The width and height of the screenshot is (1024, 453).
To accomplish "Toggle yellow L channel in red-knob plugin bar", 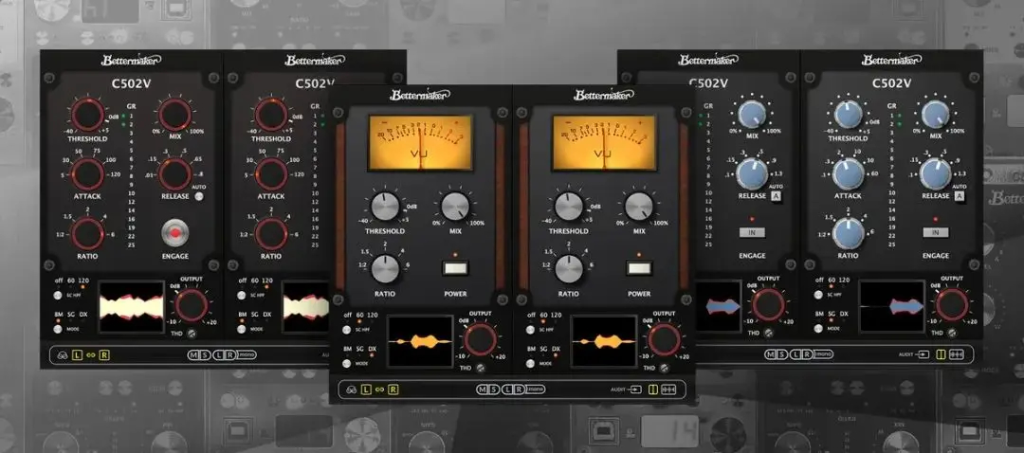I will pyautogui.click(x=77, y=355).
